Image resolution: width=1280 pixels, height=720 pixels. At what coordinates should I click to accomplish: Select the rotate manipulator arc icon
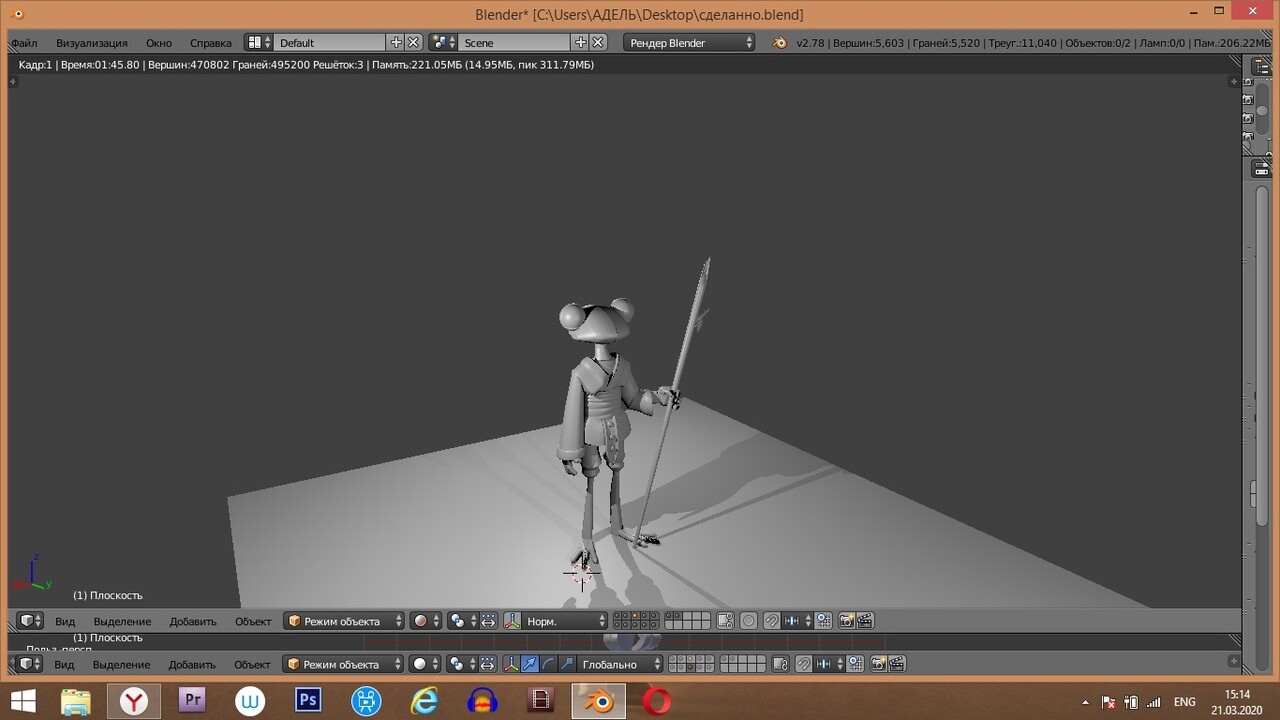[548, 664]
